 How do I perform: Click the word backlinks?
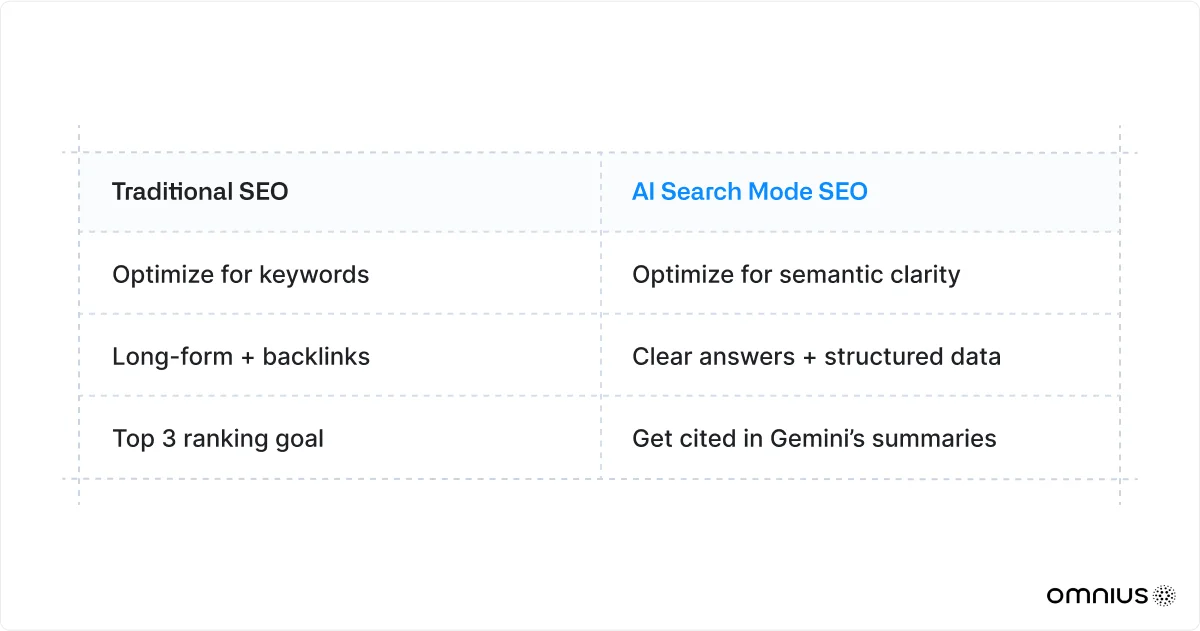tap(316, 356)
